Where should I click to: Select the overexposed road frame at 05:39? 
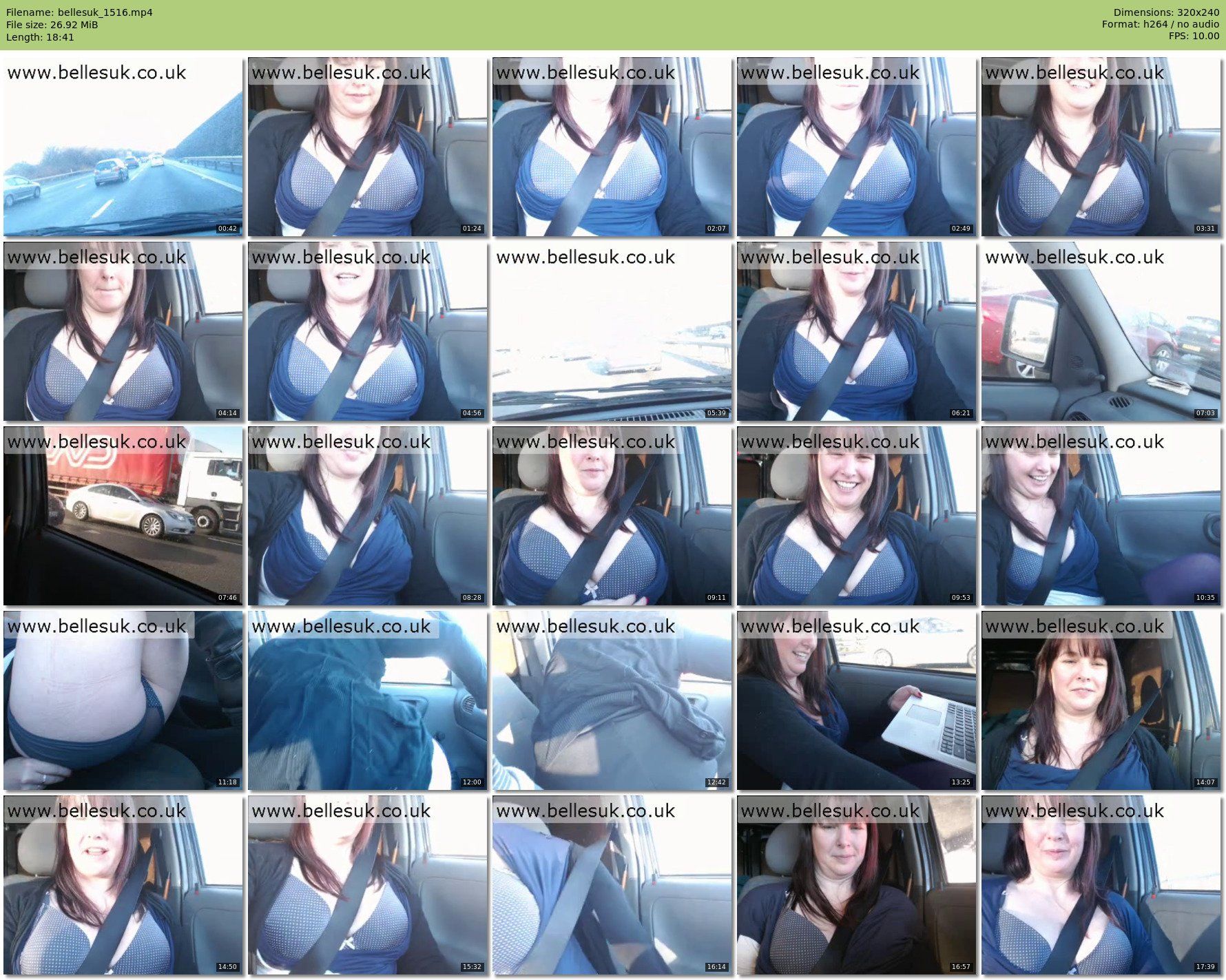point(612,331)
